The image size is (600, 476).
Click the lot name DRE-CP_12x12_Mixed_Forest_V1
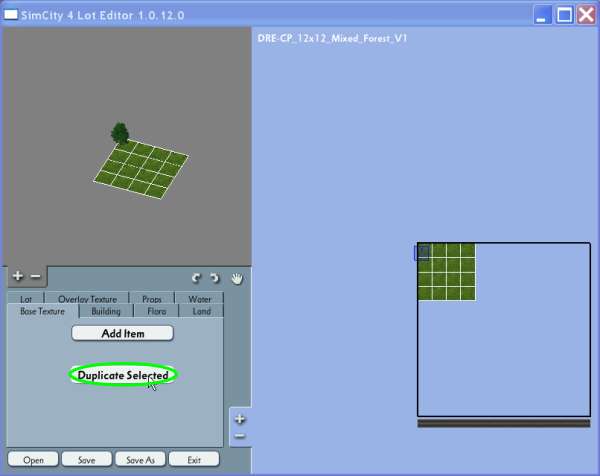coord(333,38)
